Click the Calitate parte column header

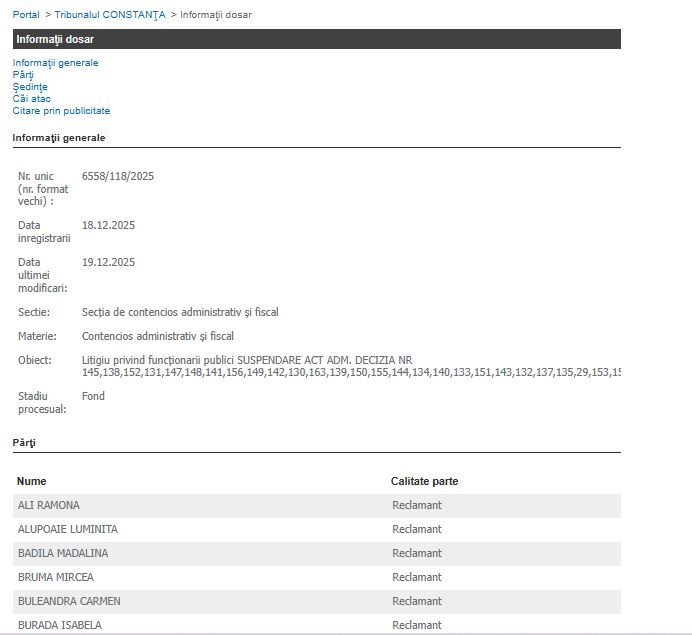[x=424, y=482]
